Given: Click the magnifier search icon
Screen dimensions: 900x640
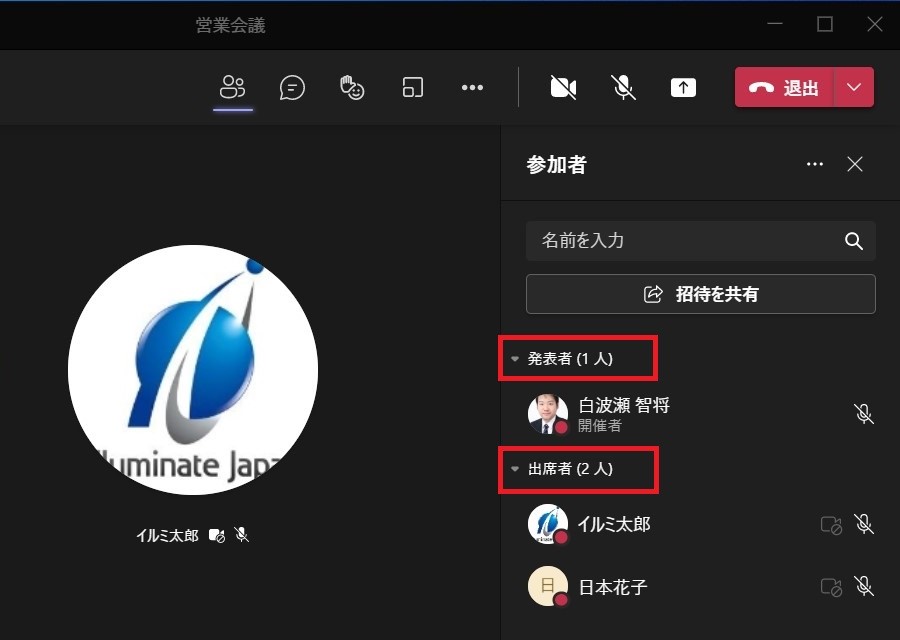Looking at the screenshot, I should point(854,241).
